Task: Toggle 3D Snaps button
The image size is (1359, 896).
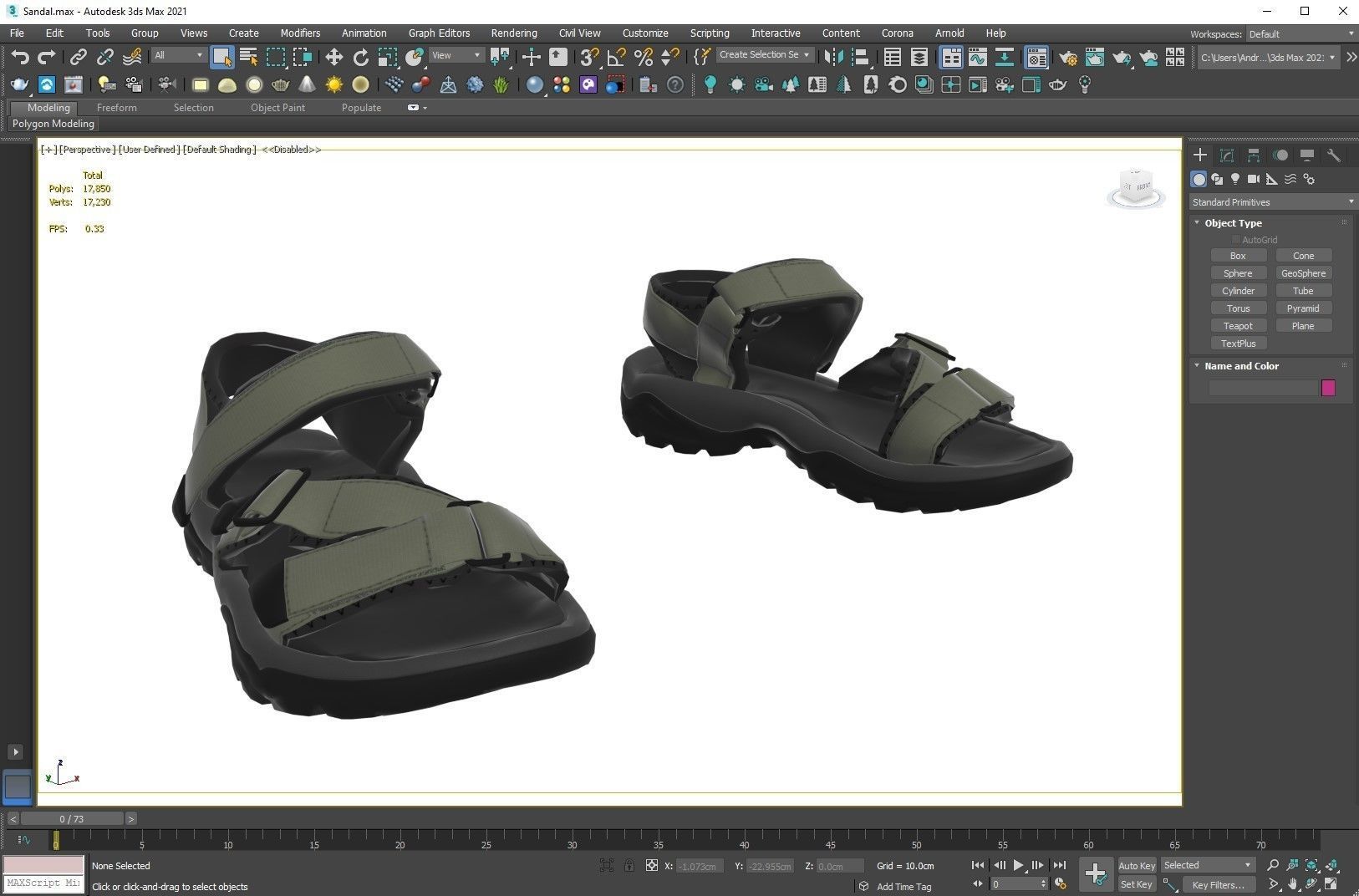Action: point(589,57)
